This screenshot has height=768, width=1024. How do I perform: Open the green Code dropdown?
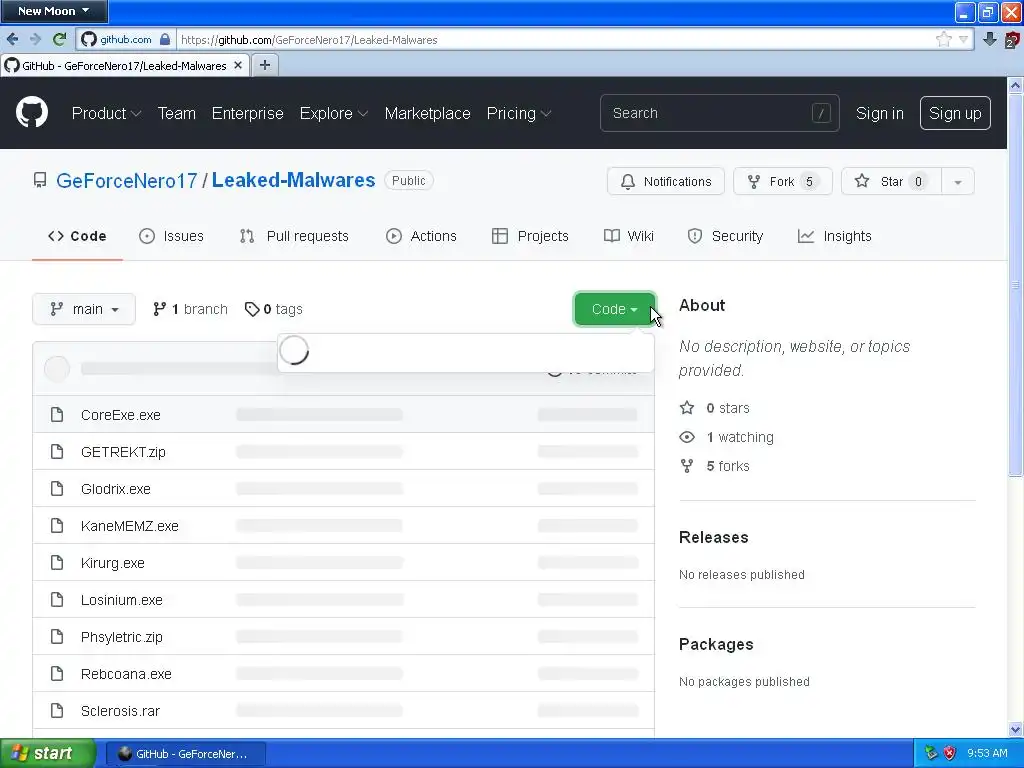coord(614,309)
